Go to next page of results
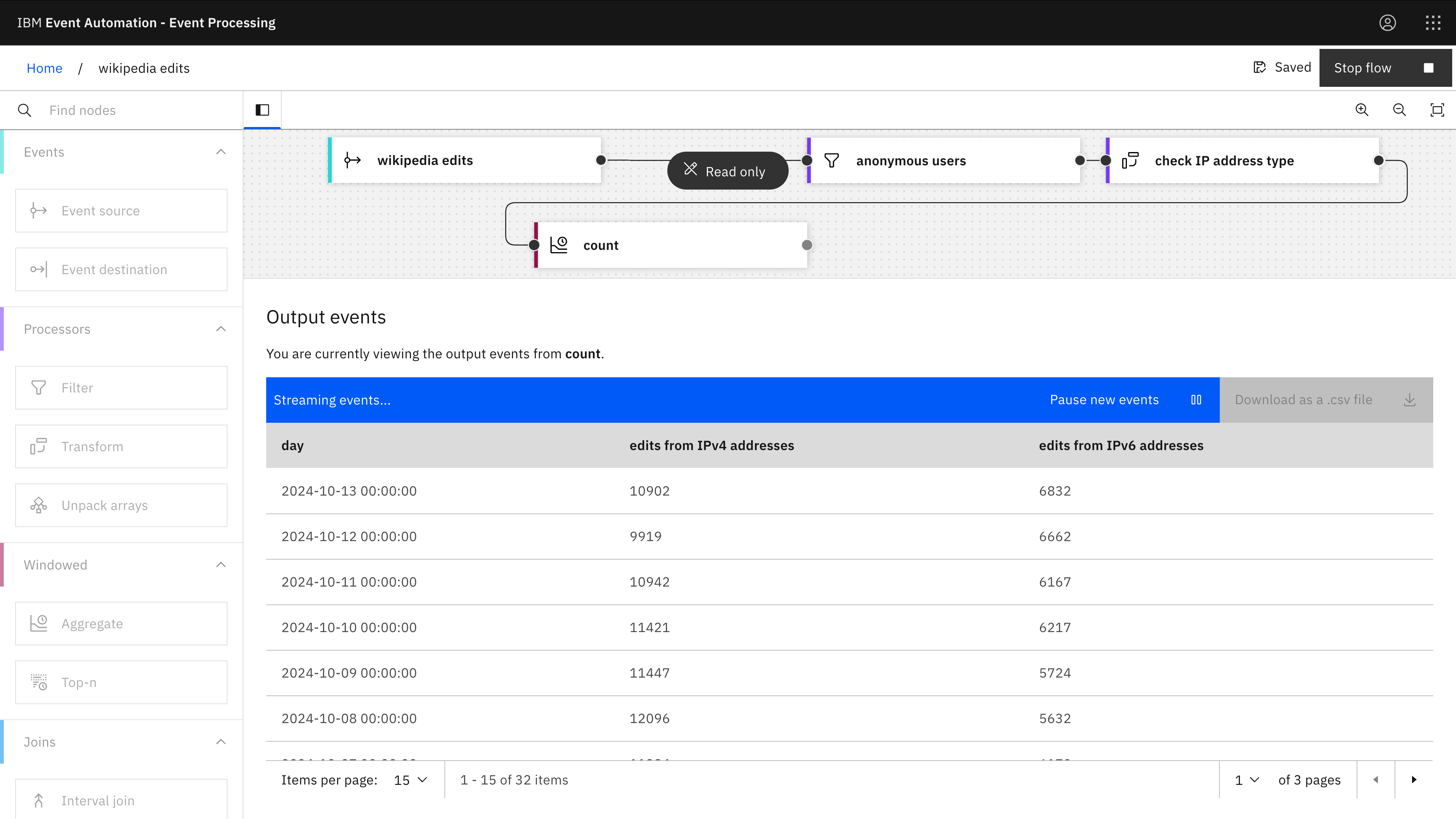Image resolution: width=1456 pixels, height=819 pixels. pos(1414,780)
